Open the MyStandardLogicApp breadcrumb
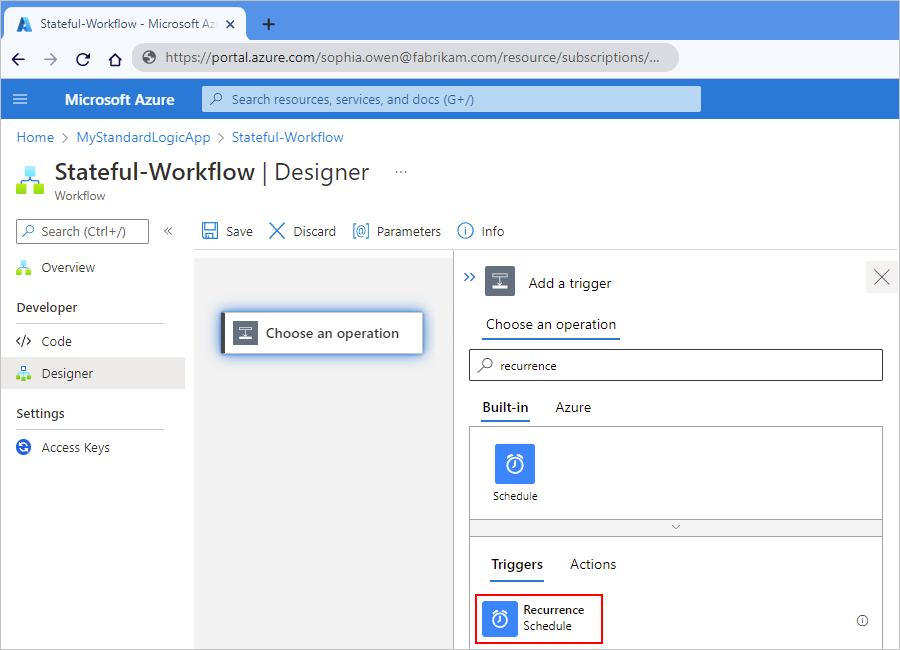 (x=143, y=137)
